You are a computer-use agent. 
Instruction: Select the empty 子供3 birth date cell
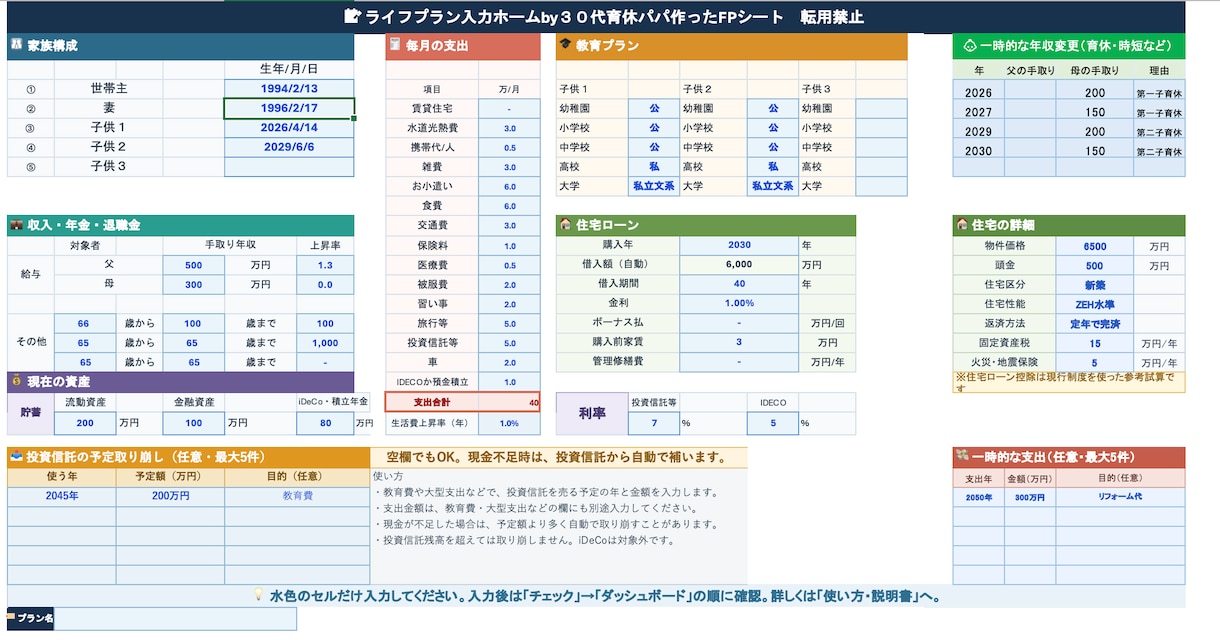pyautogui.click(x=288, y=166)
